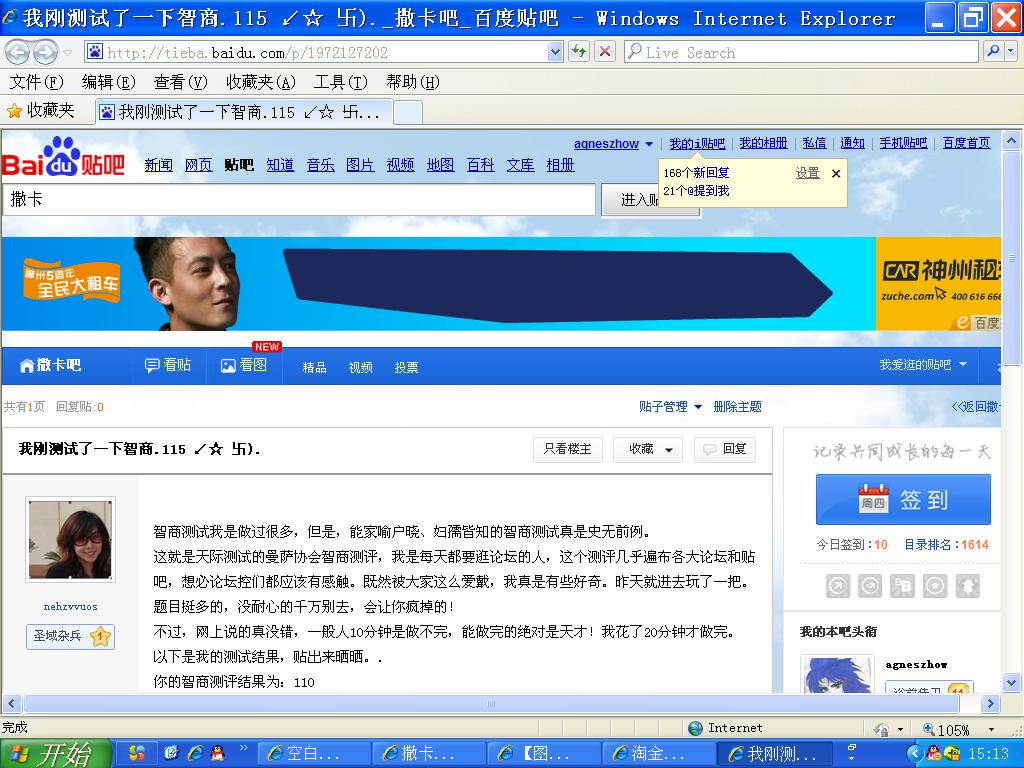This screenshot has width=1024, height=768.
Task: Open the zoom level 105% dropdown arrow
Action: click(991, 729)
